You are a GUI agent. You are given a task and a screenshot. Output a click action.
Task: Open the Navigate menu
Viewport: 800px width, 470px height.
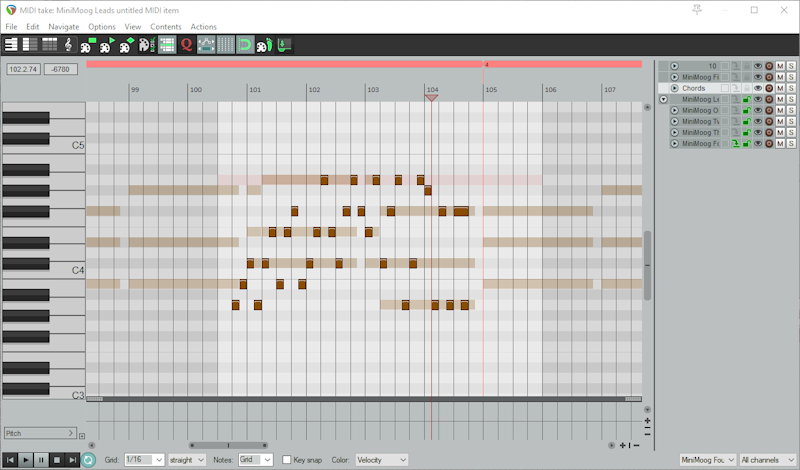pos(64,26)
